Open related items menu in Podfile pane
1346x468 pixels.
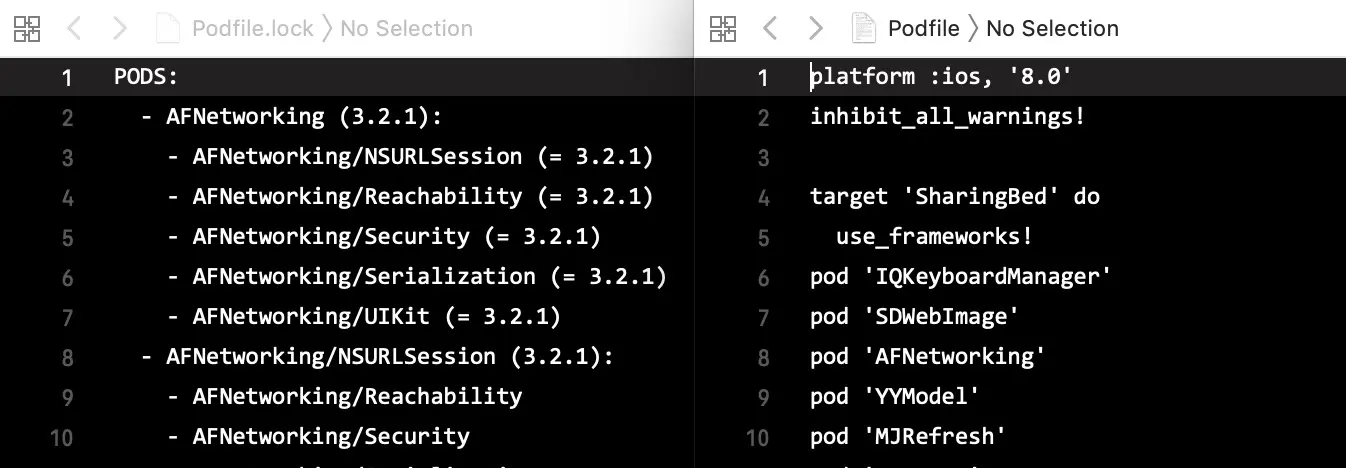point(722,28)
